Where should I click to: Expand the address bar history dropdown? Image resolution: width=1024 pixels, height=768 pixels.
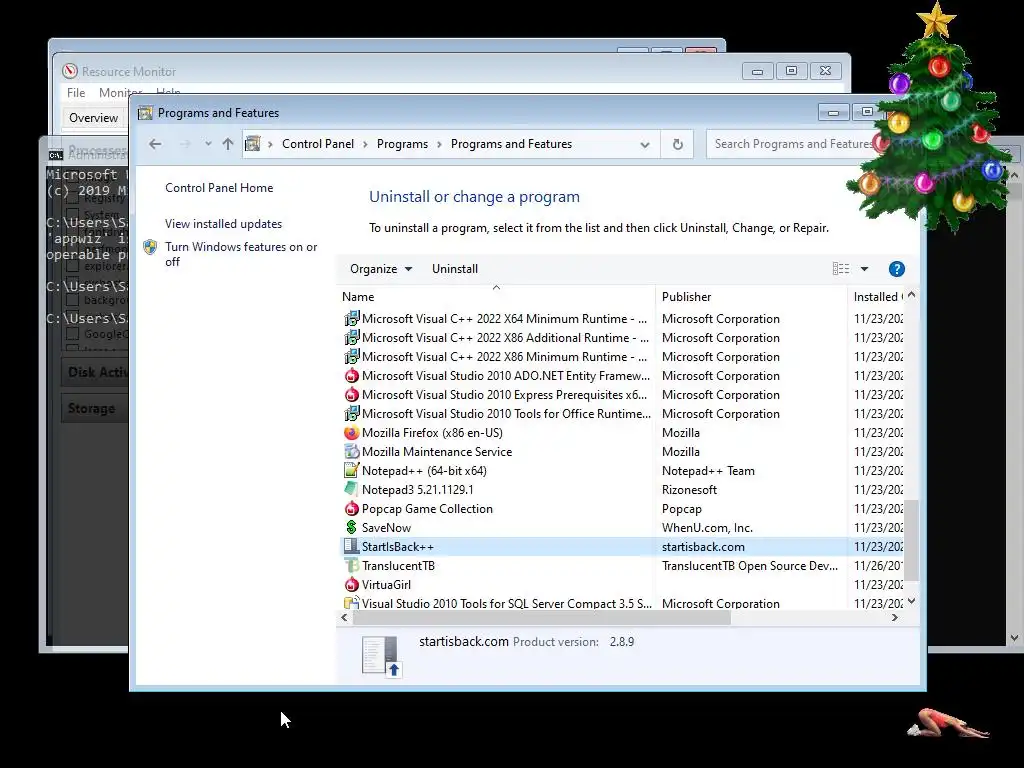click(645, 144)
